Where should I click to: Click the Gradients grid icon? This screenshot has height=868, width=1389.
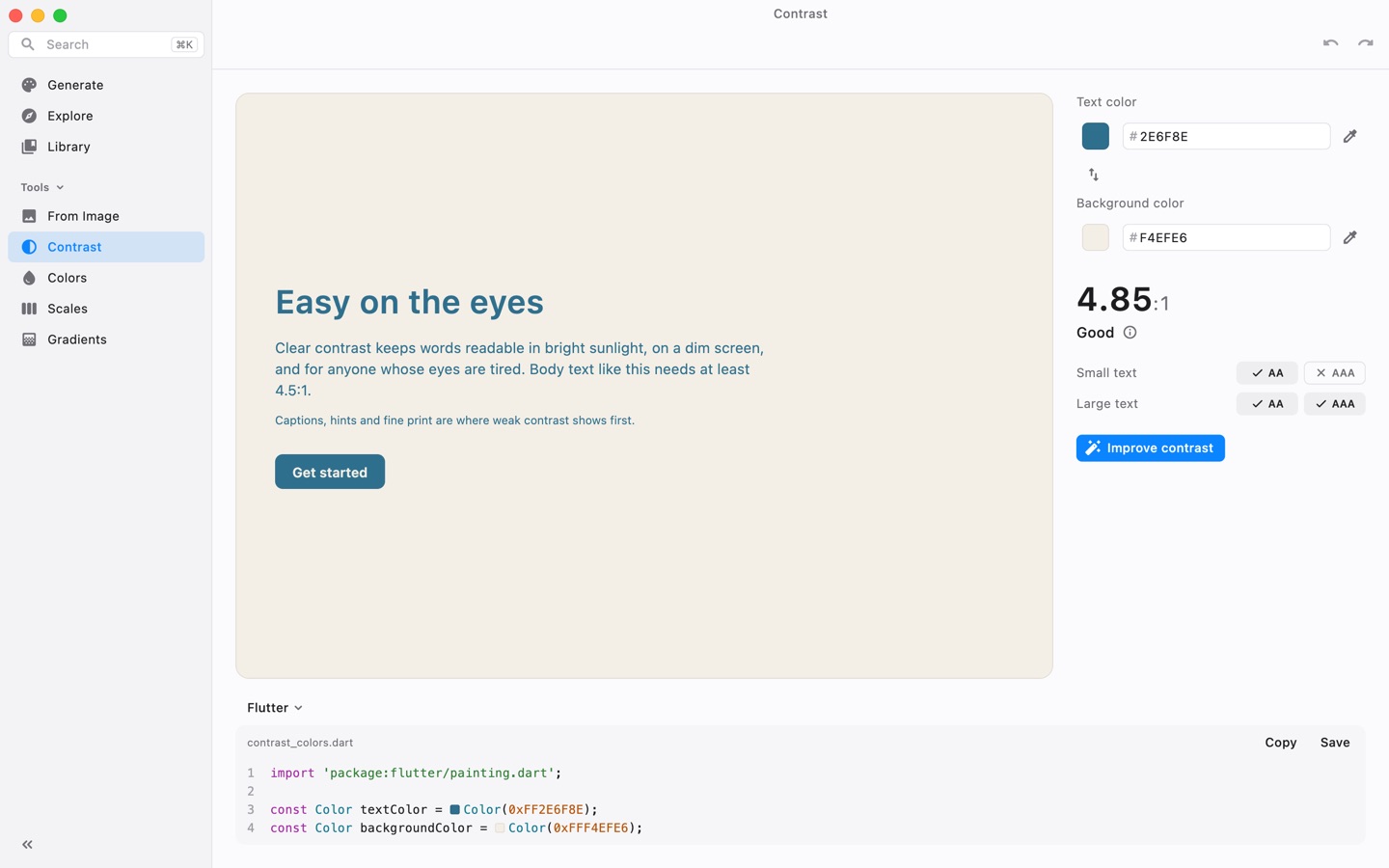pyautogui.click(x=29, y=339)
